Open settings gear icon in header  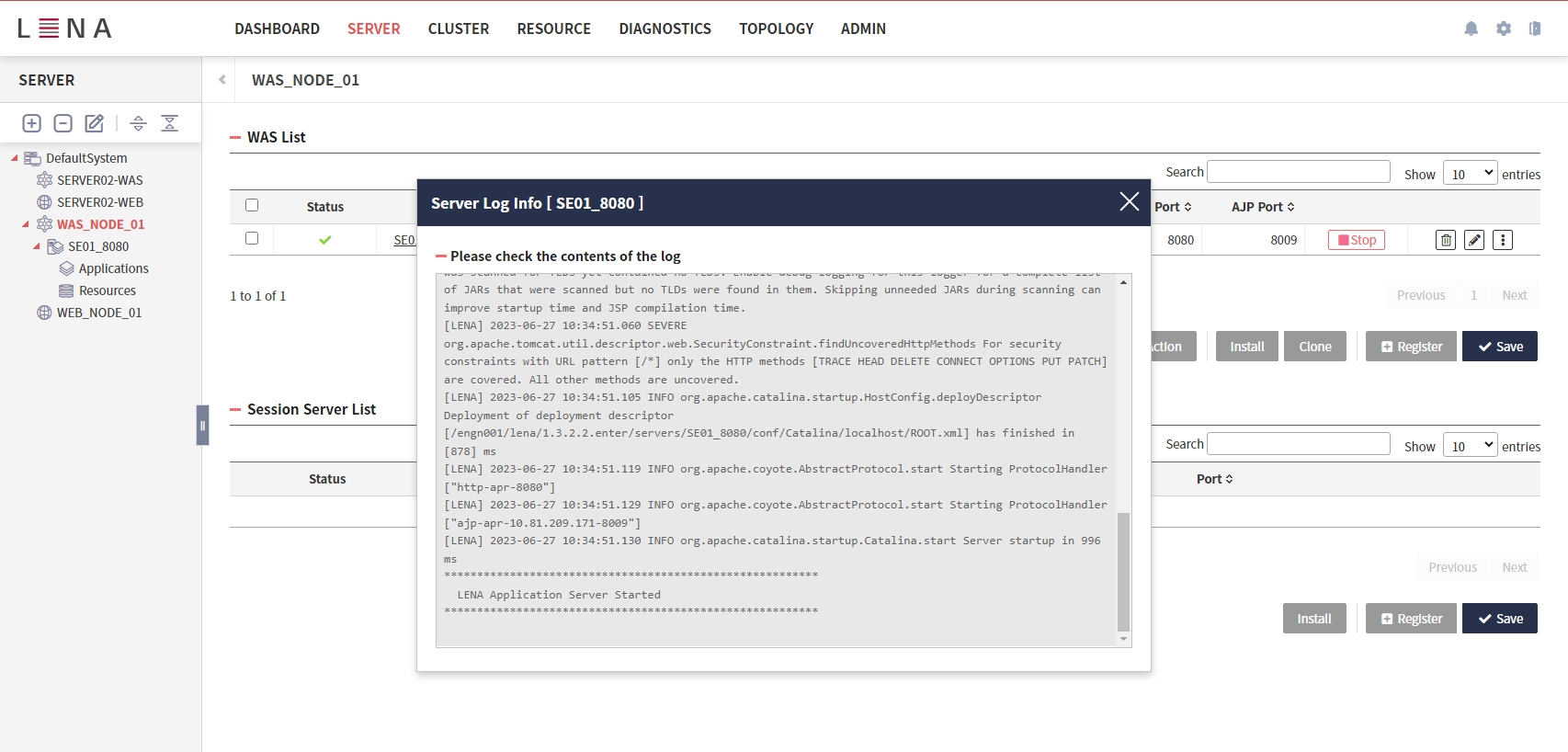(1503, 28)
